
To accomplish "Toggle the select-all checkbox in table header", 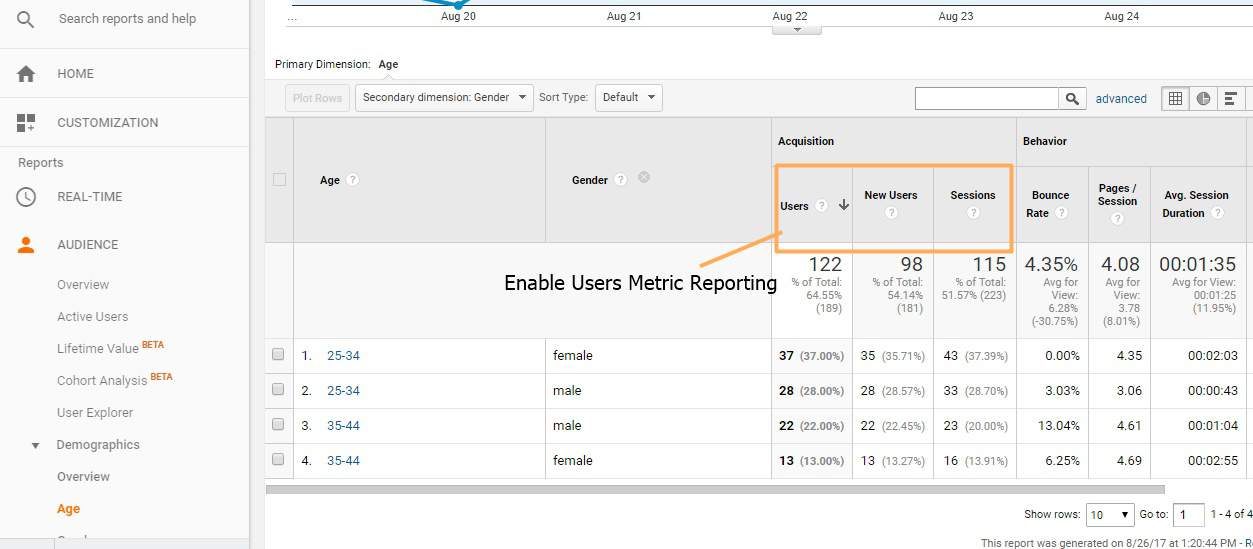I will [279, 180].
